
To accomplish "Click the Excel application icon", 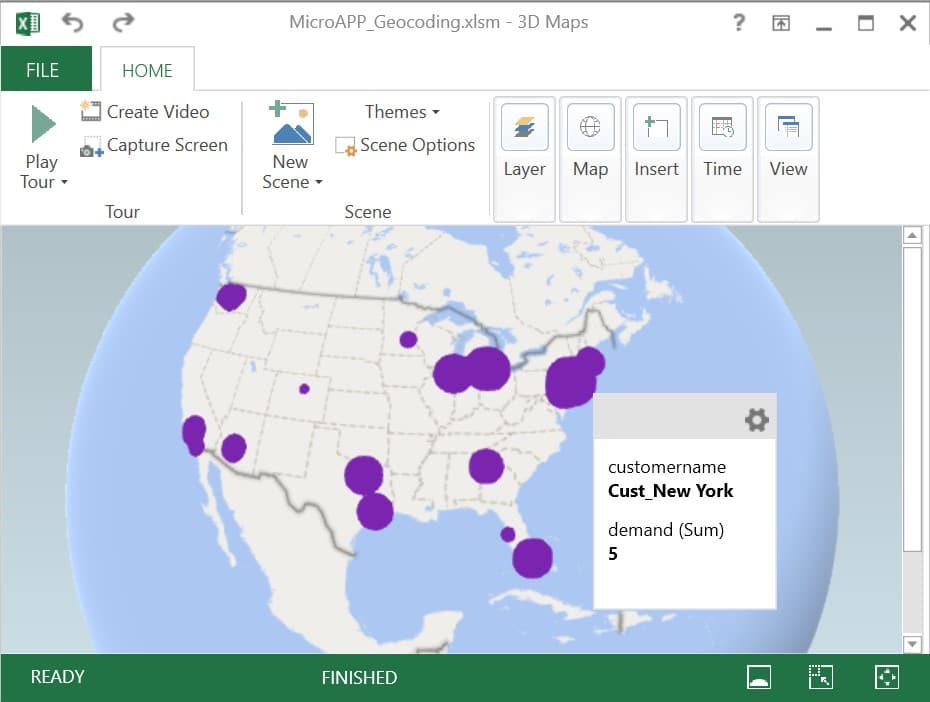I will tap(28, 24).
